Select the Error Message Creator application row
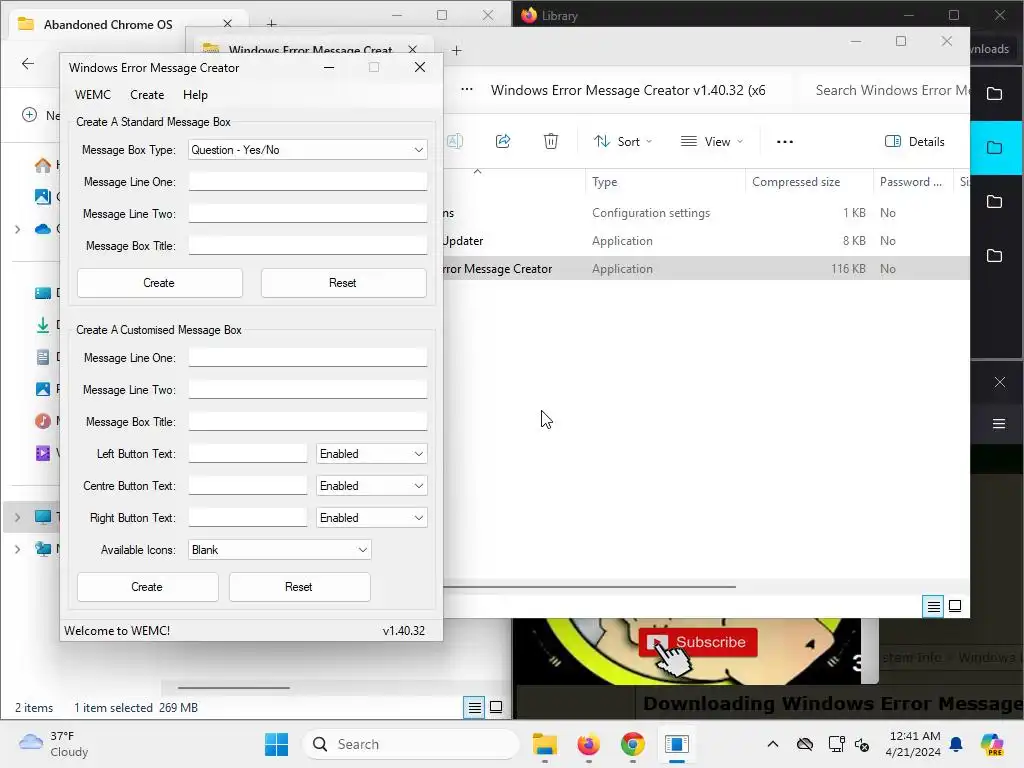 click(x=706, y=269)
